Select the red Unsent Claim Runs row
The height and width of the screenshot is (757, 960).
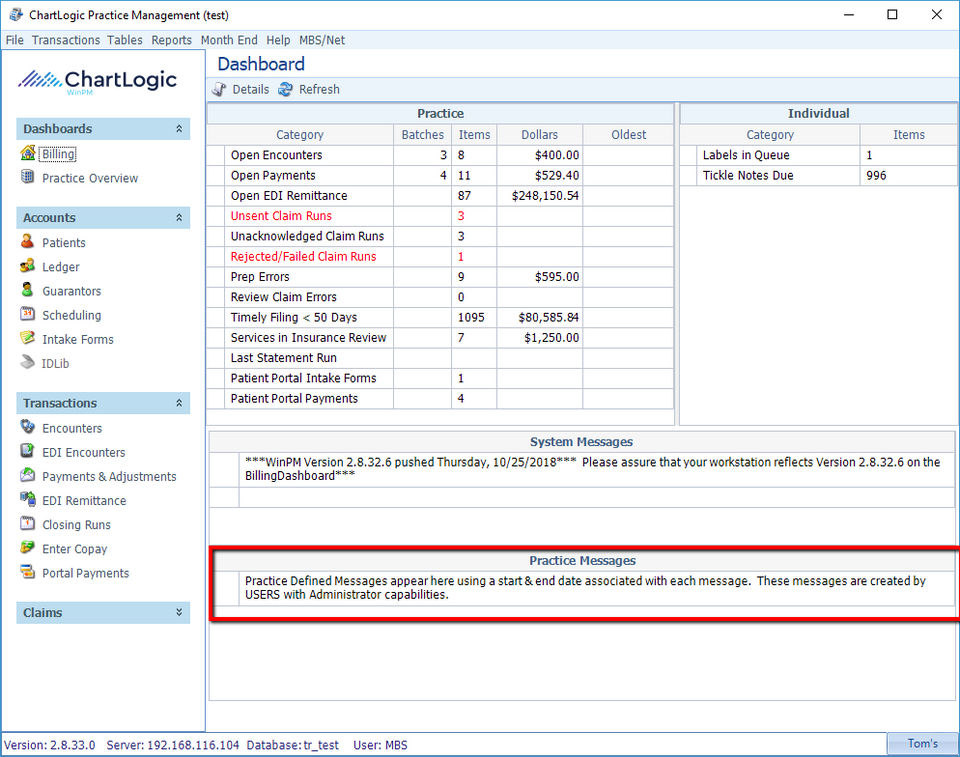point(440,216)
